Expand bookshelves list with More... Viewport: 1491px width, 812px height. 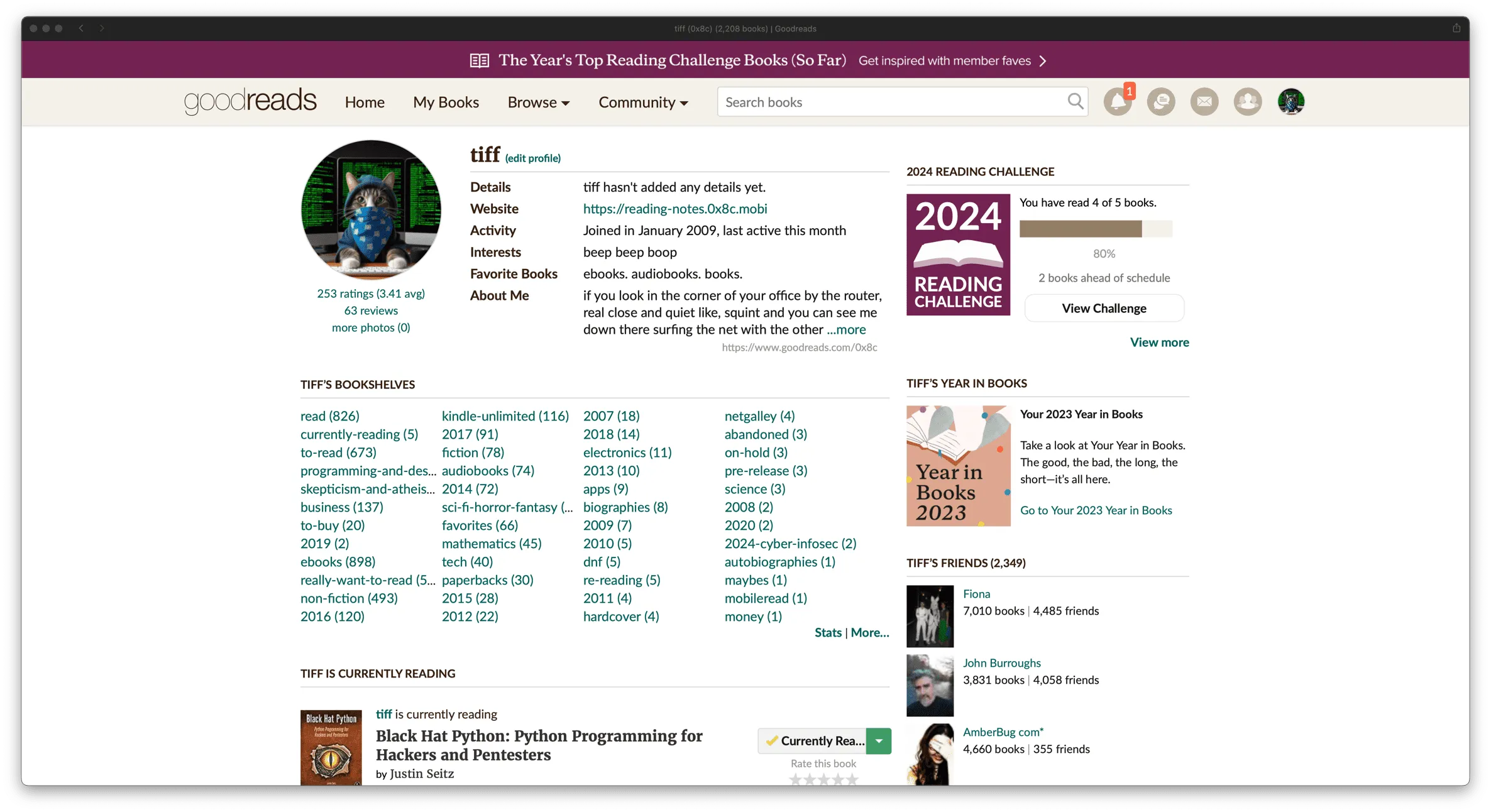point(870,632)
